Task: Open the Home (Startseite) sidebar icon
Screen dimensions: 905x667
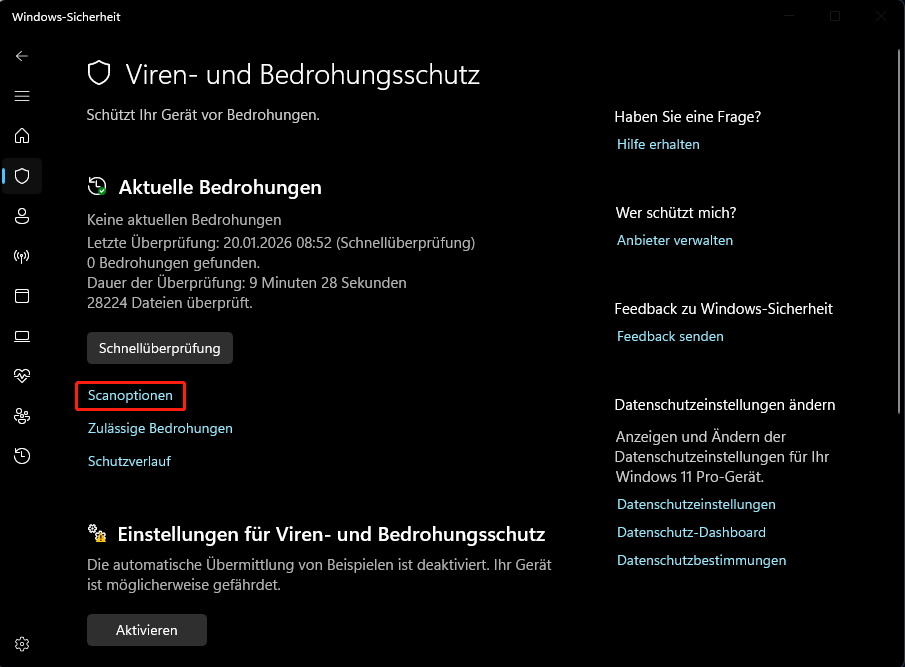Action: pyautogui.click(x=22, y=136)
